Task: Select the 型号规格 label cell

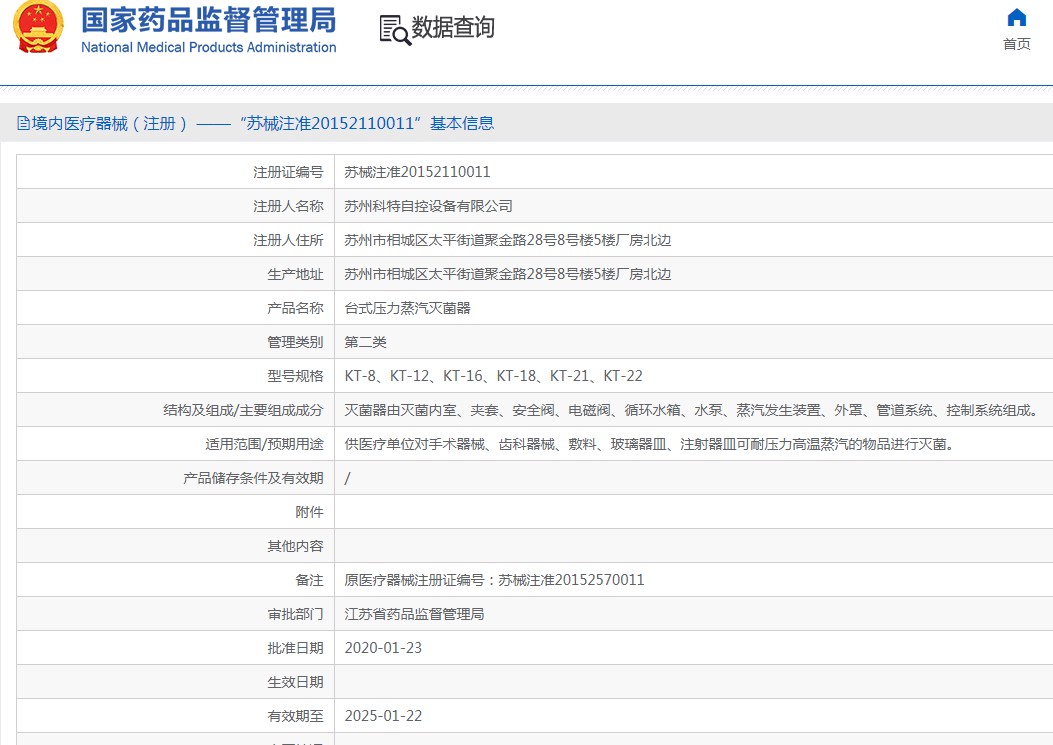Action: 175,376
